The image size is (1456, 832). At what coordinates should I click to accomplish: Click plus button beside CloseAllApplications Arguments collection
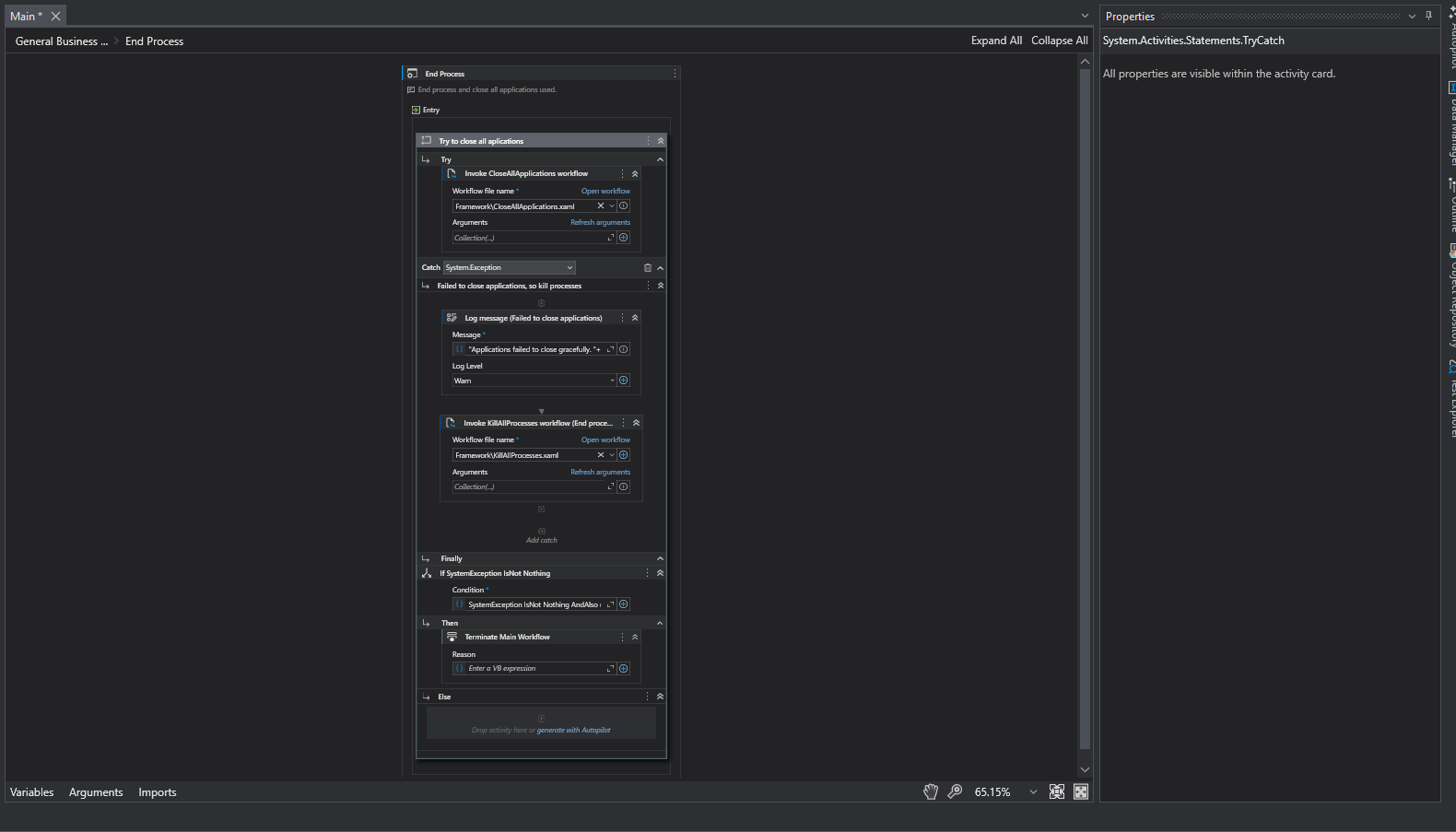(x=624, y=238)
